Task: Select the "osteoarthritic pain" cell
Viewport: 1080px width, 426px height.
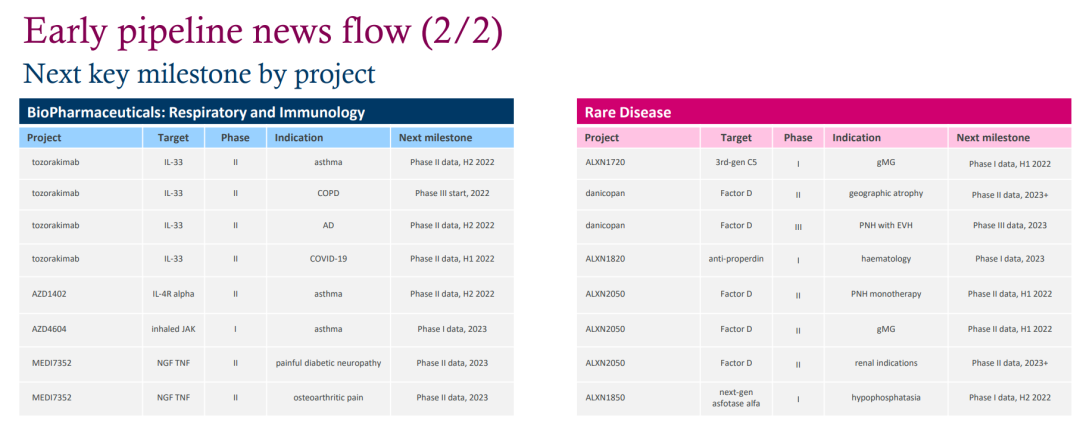Action: click(328, 397)
